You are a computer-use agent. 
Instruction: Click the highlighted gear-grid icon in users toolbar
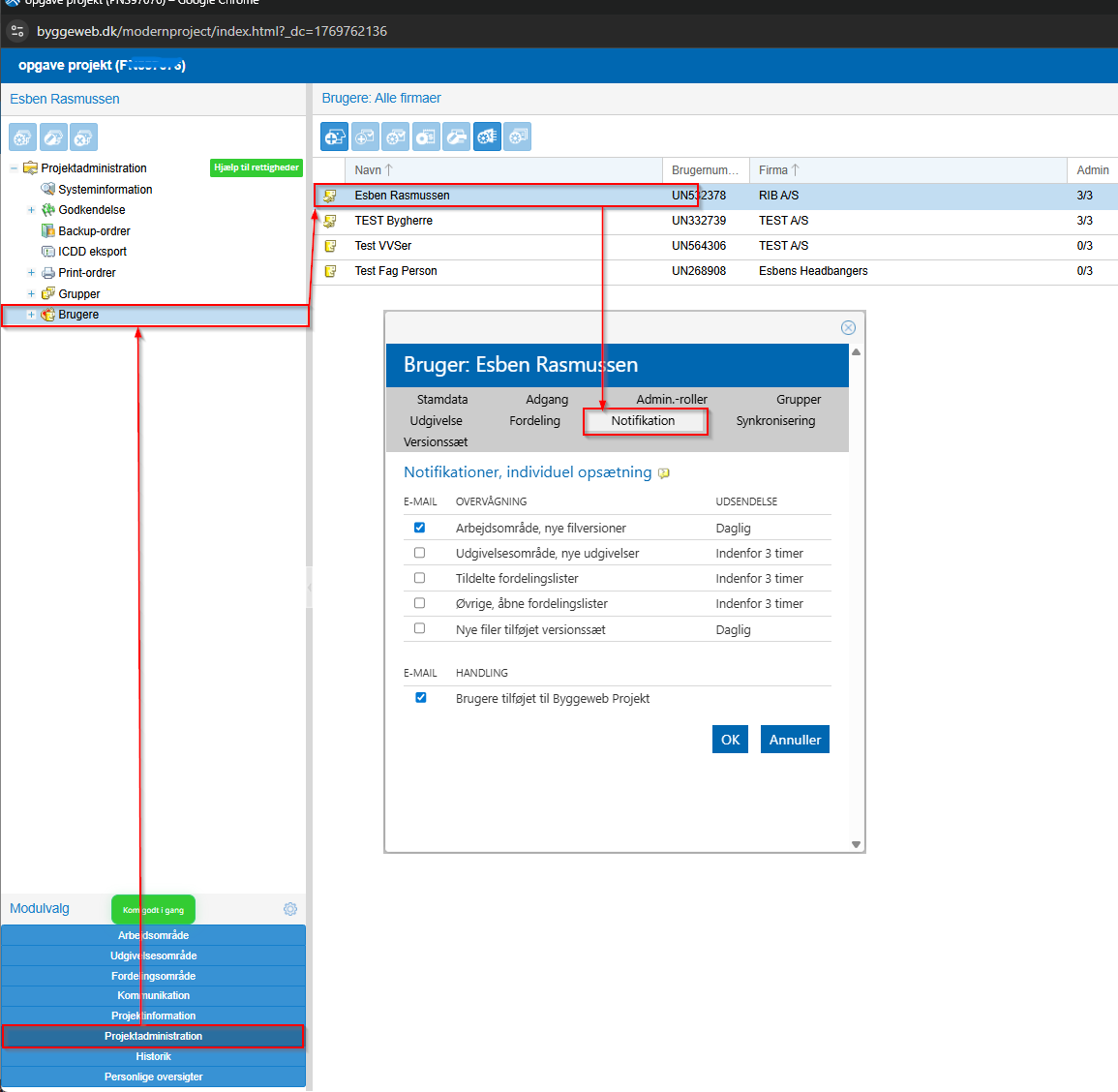click(x=487, y=136)
